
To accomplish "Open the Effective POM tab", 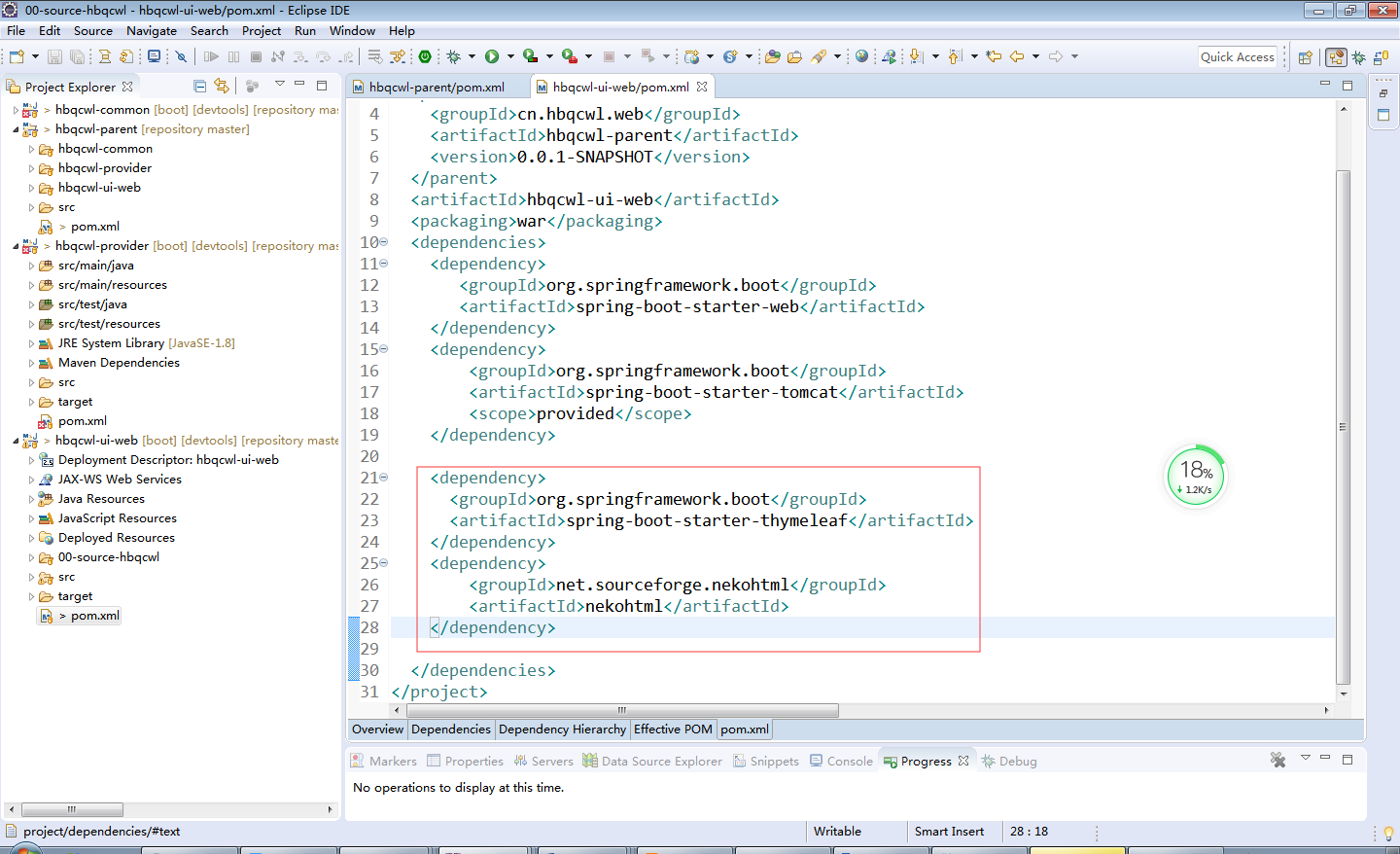I will click(673, 729).
